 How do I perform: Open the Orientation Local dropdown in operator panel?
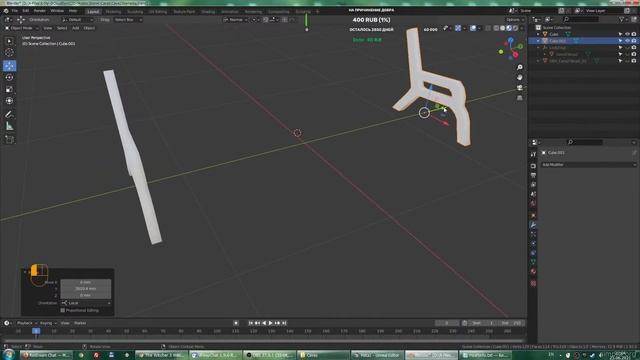point(86,303)
